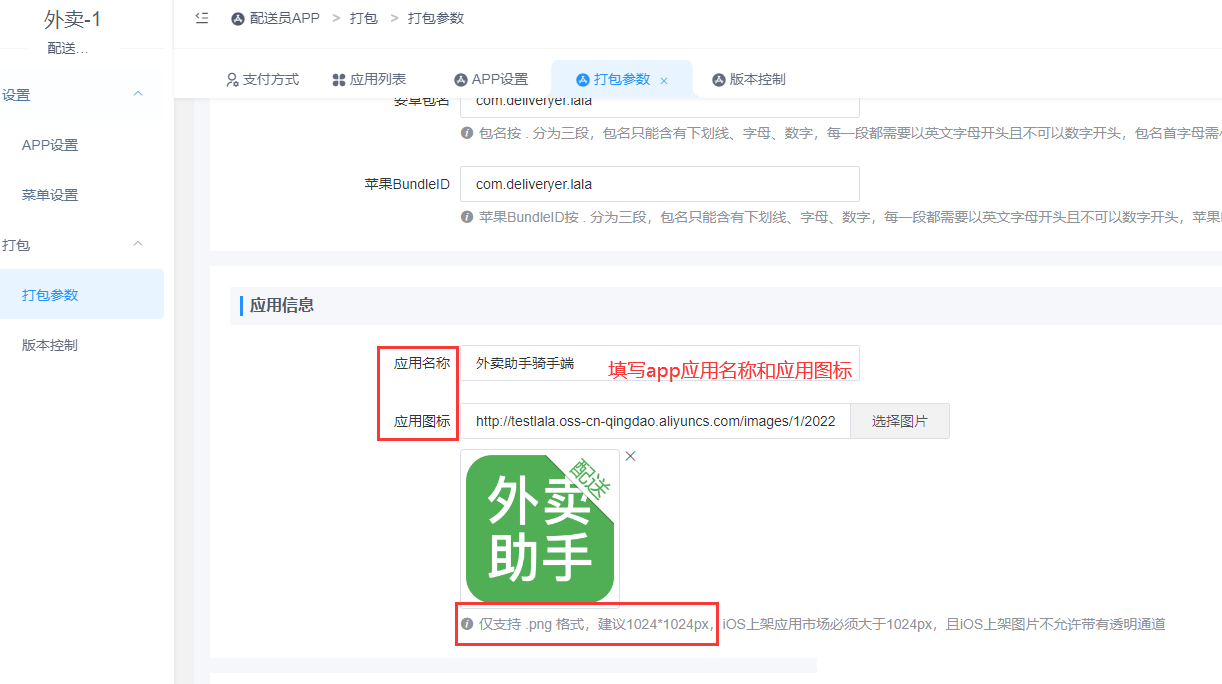Click the 应用列表 tab grid icon
The image size is (1222, 684).
point(339,80)
